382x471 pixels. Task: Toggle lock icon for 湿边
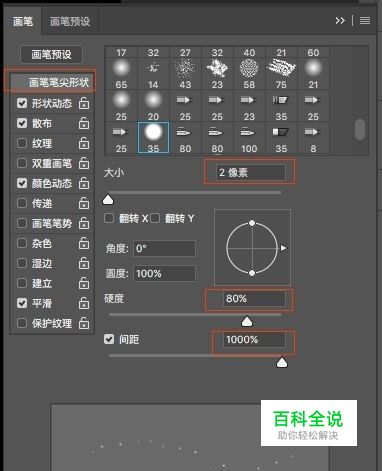84,263
